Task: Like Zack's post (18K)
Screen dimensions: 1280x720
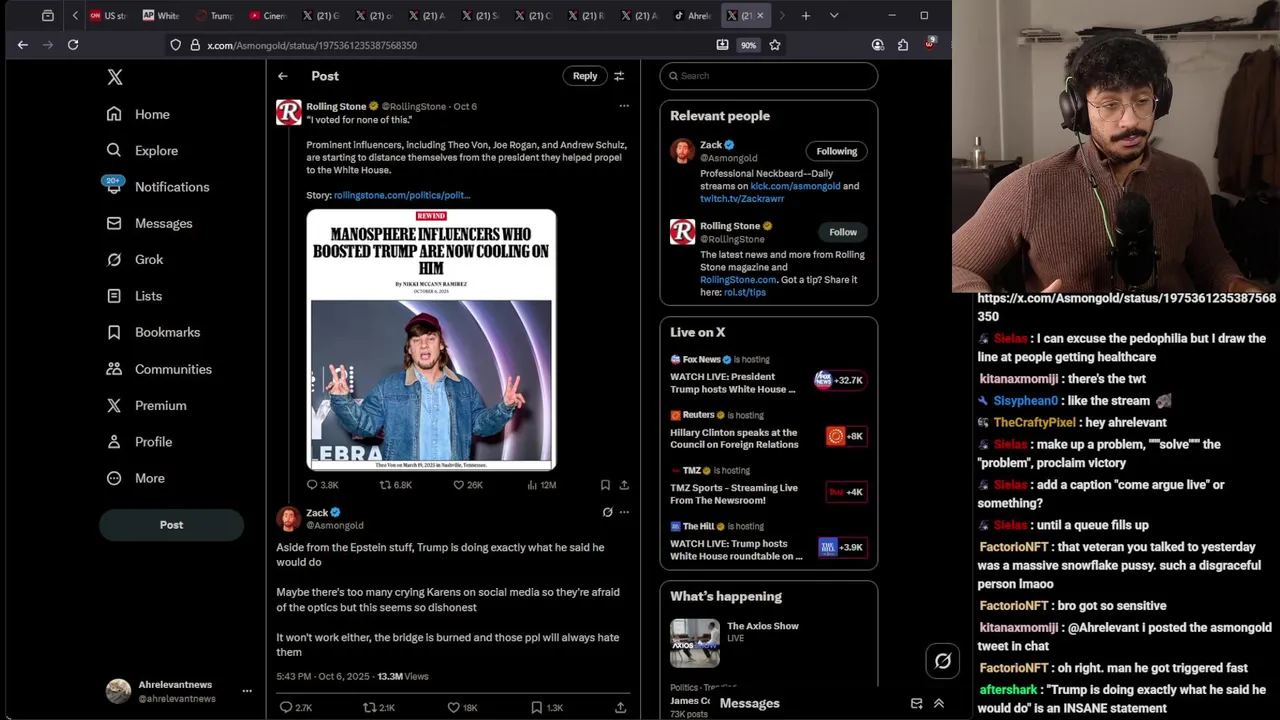Action: pos(462,707)
